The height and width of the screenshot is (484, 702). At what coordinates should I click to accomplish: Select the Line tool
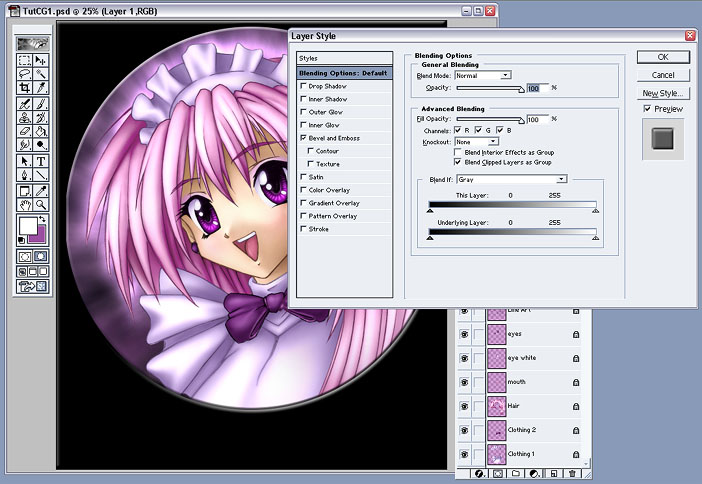tap(41, 175)
